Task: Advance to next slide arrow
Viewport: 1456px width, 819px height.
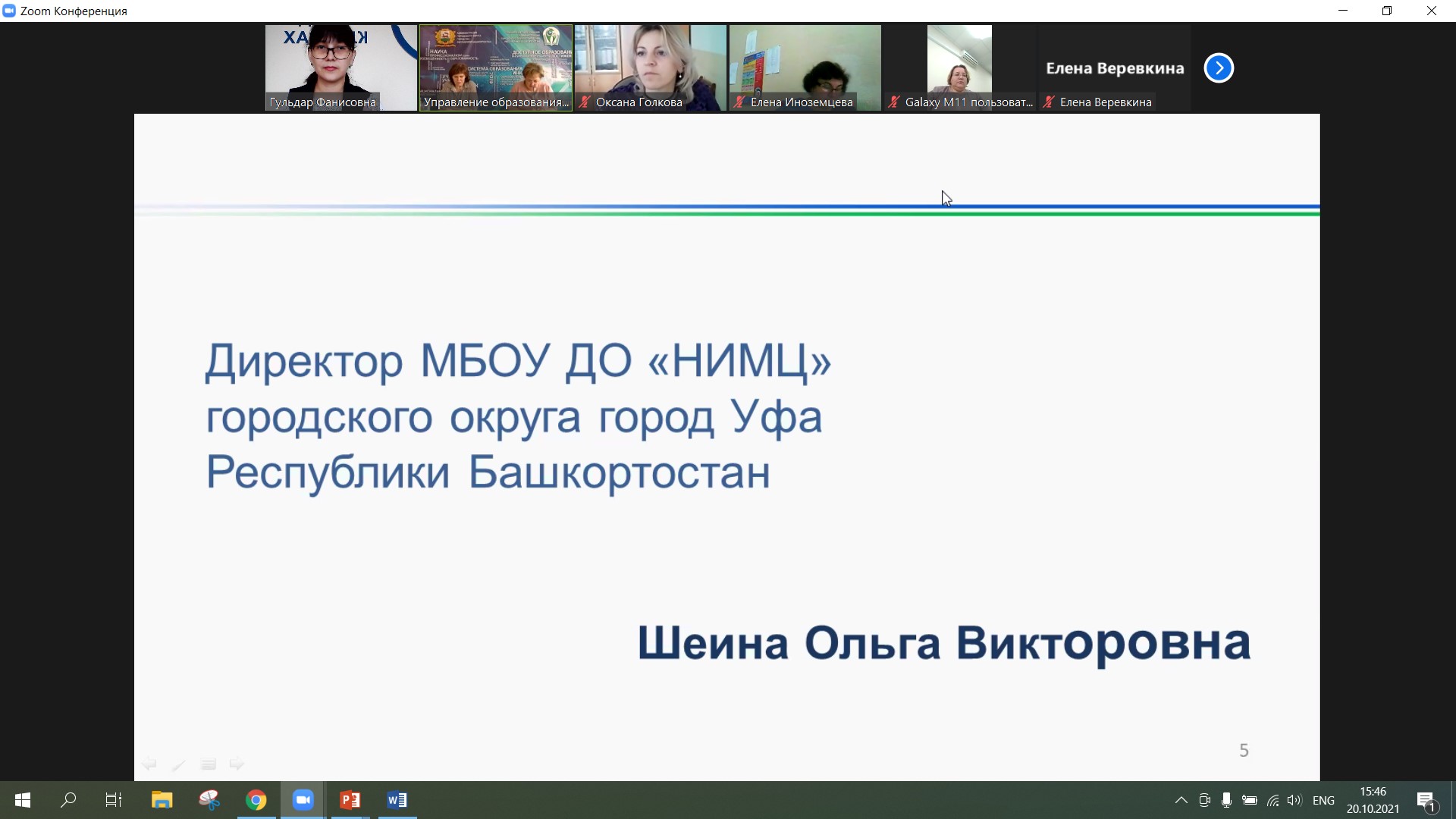Action: coord(237,764)
